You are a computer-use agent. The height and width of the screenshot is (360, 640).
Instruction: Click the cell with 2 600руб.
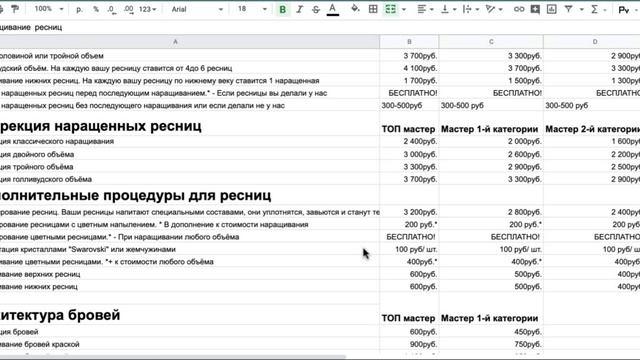(x=491, y=154)
